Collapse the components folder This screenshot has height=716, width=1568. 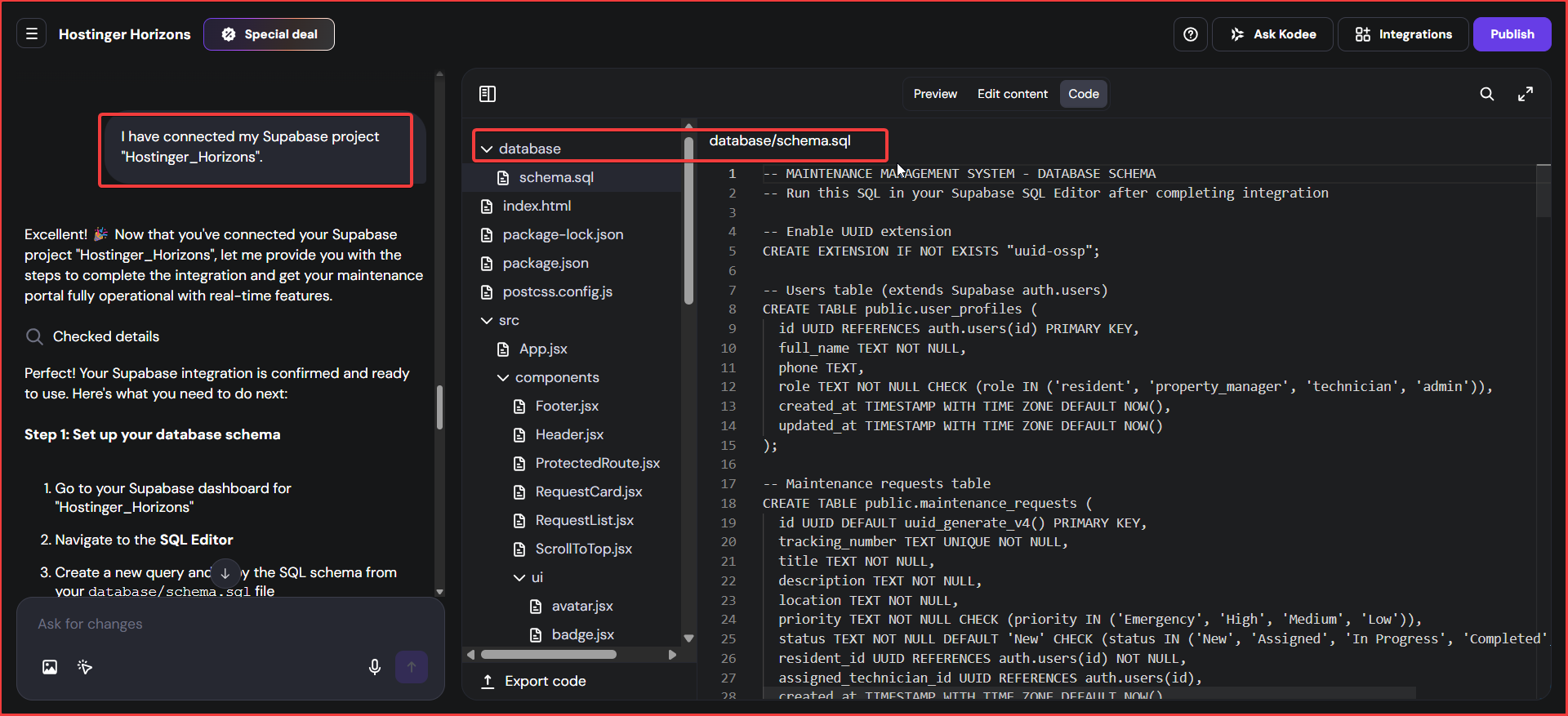[x=503, y=377]
